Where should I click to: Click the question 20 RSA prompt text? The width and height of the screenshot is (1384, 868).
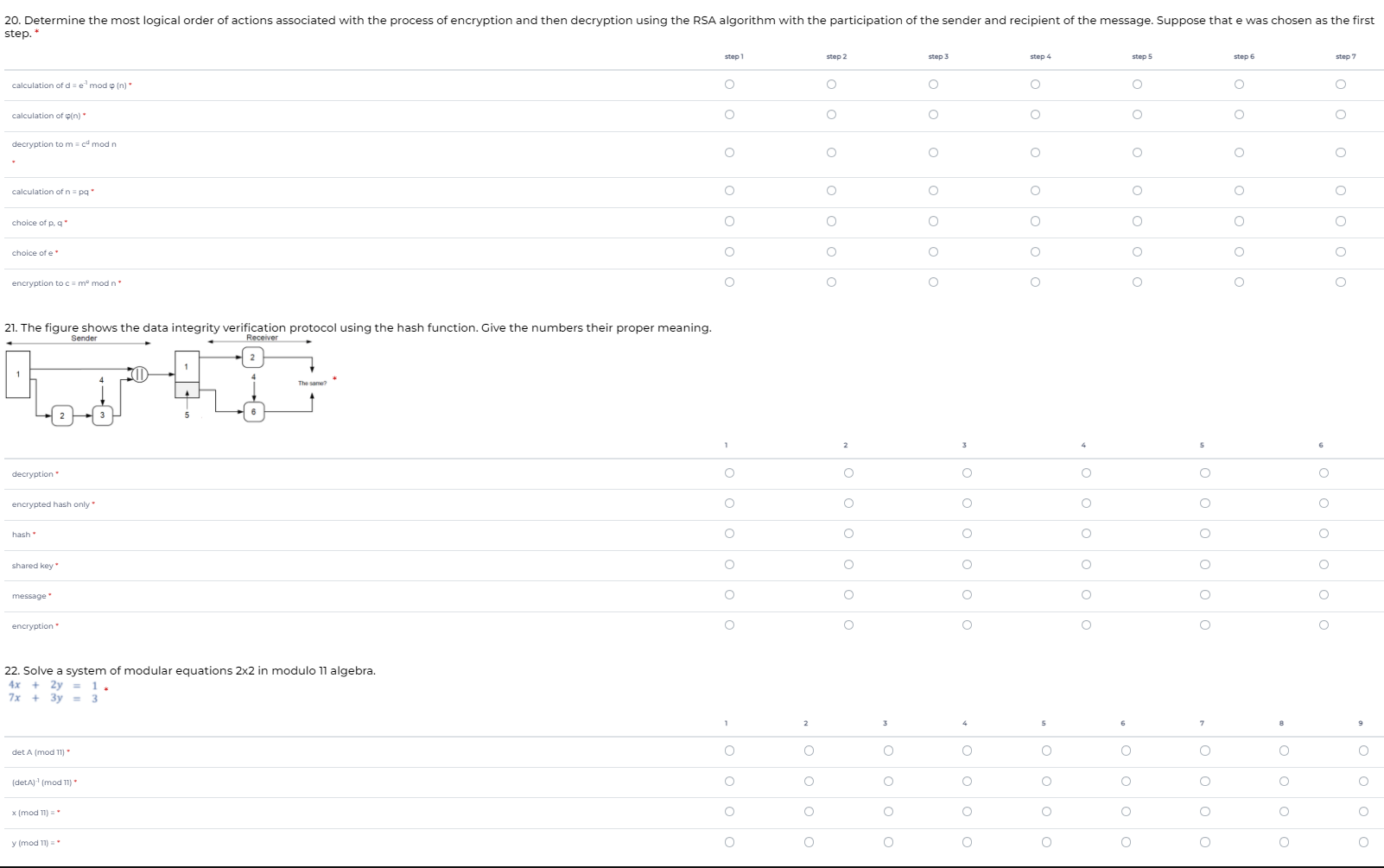(689, 27)
